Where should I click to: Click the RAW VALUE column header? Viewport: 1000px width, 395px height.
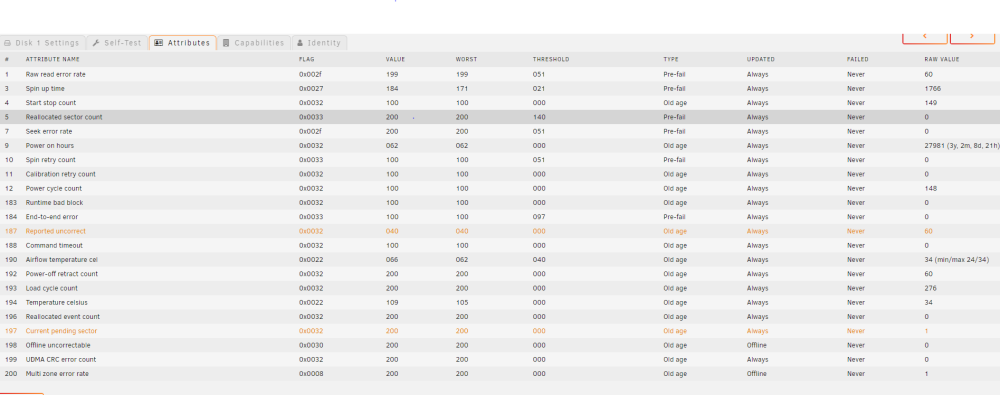[x=942, y=59]
